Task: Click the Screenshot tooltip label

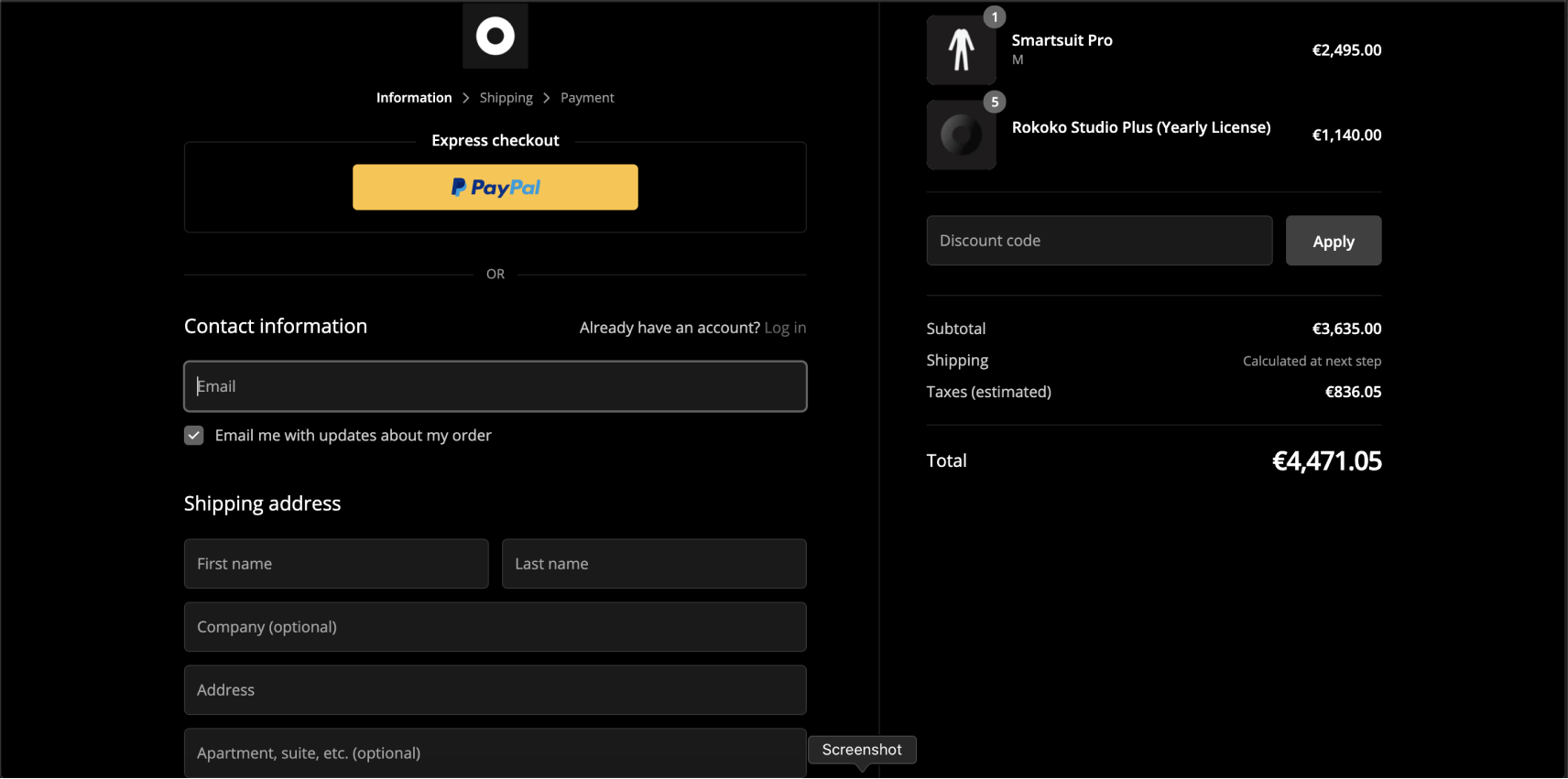Action: 862,750
